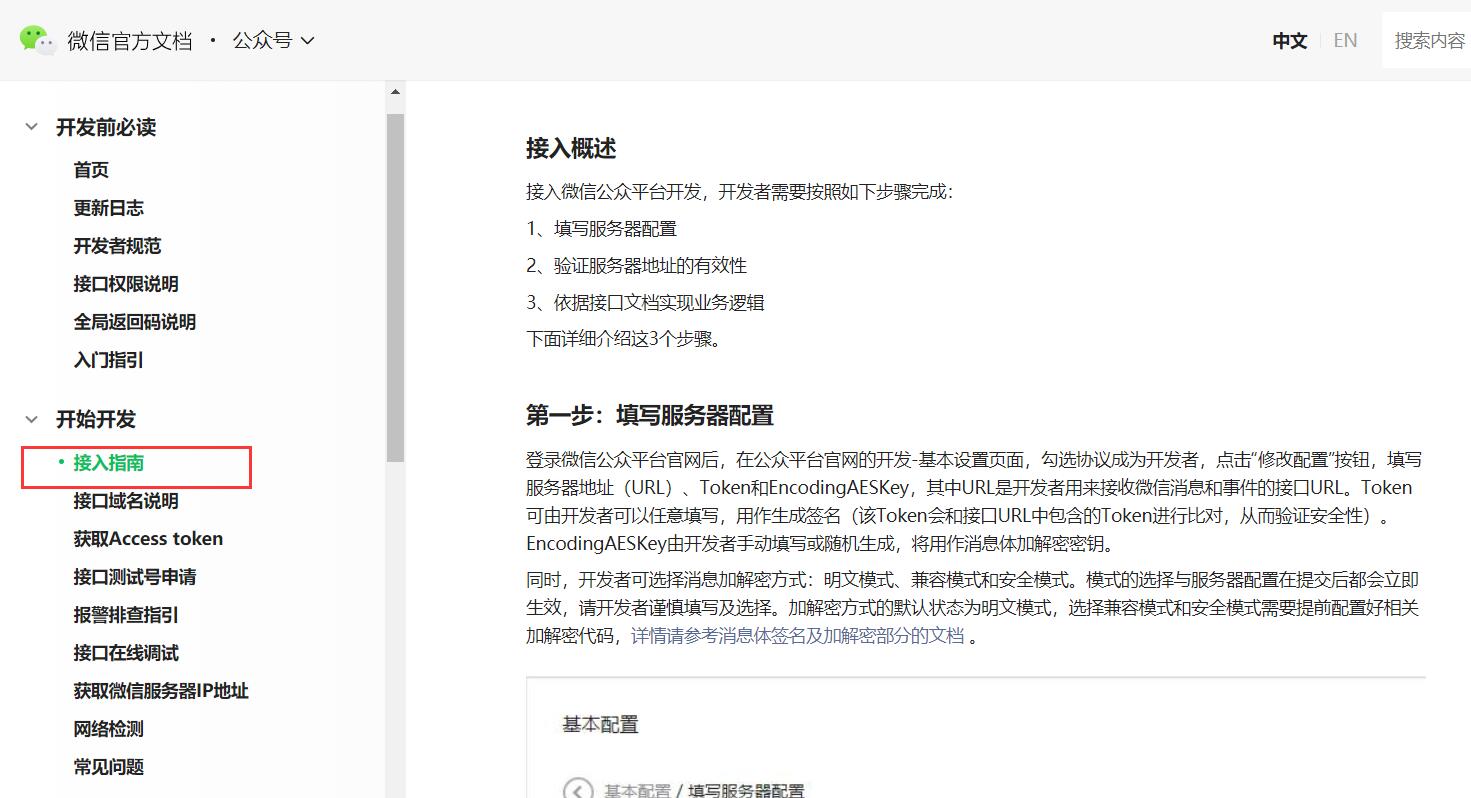Select 接入指南 in the sidebar
Screen dimensions: 1471x798
[x=109, y=463]
